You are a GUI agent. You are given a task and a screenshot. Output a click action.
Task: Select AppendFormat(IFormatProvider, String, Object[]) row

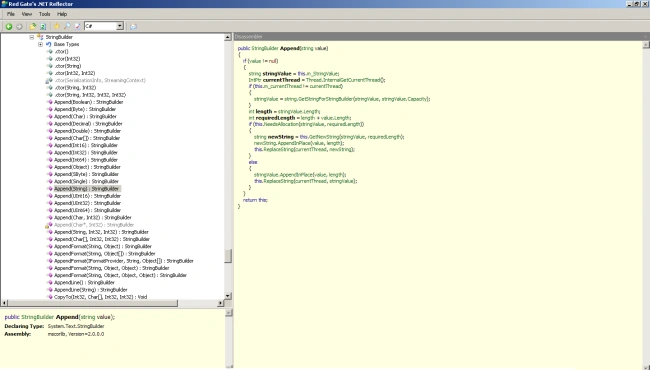tap(124, 261)
